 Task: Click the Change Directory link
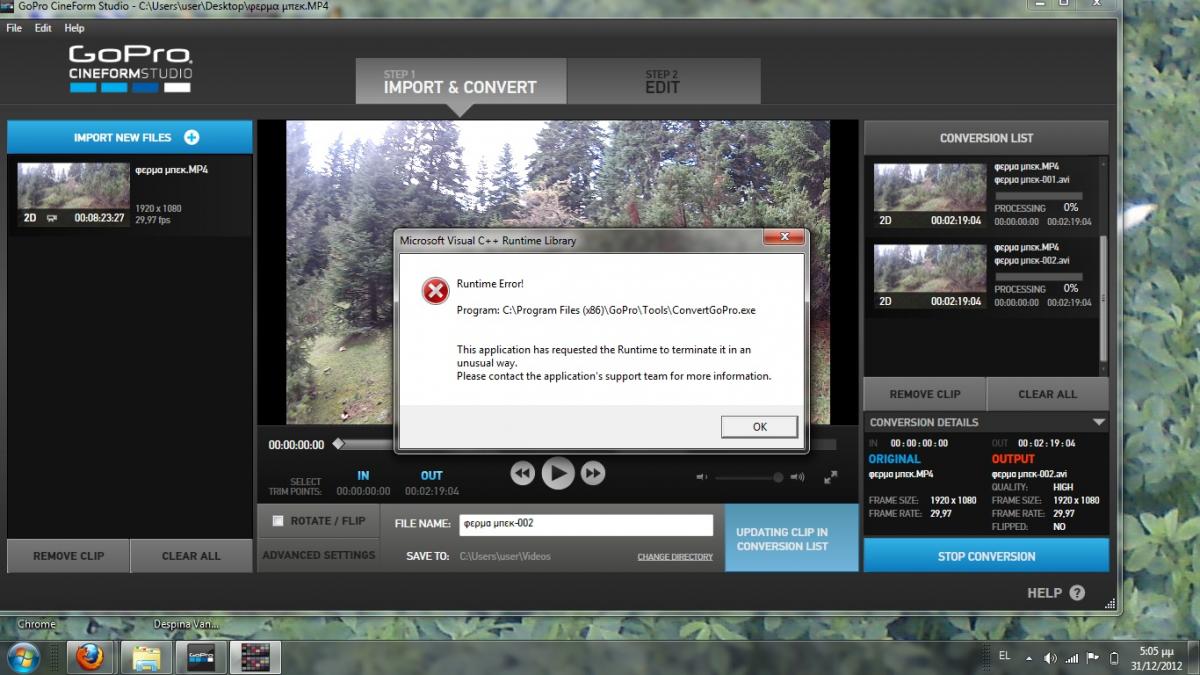675,557
